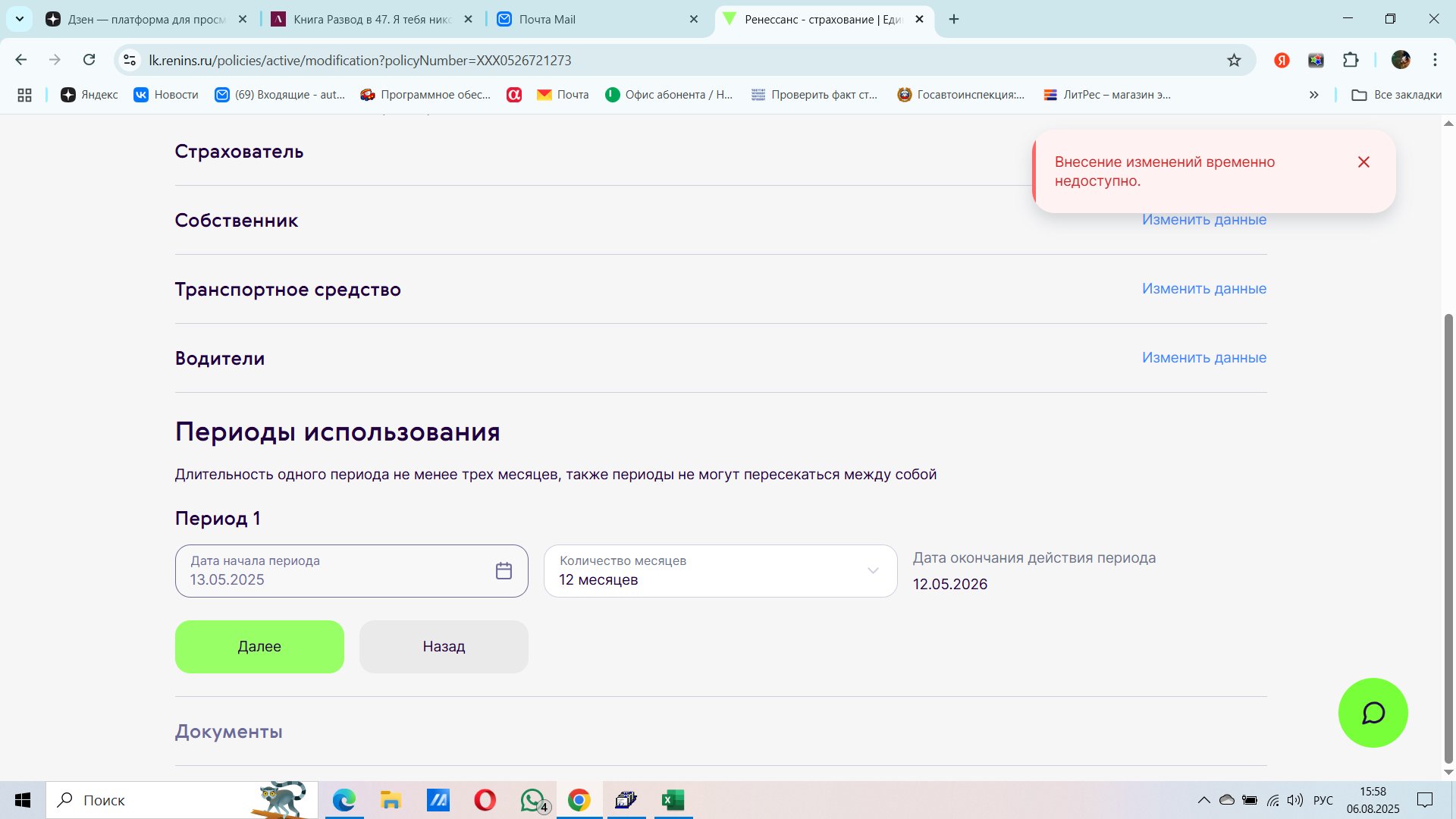Open the (69) Входящие bookmark

pyautogui.click(x=280, y=95)
